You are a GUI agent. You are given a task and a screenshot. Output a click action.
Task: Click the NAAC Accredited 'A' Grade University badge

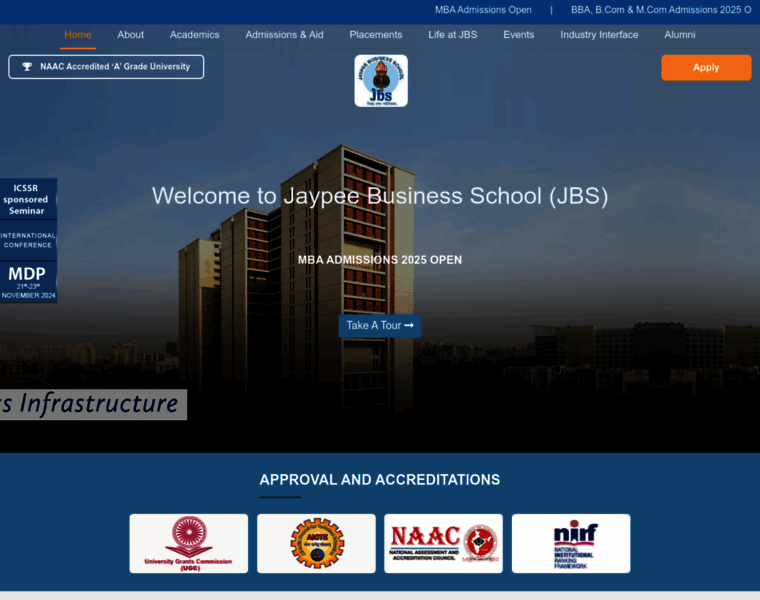(106, 67)
